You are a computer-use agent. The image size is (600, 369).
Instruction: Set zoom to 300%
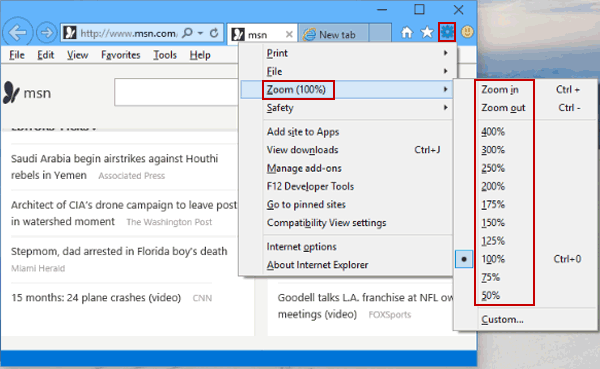click(525, 150)
